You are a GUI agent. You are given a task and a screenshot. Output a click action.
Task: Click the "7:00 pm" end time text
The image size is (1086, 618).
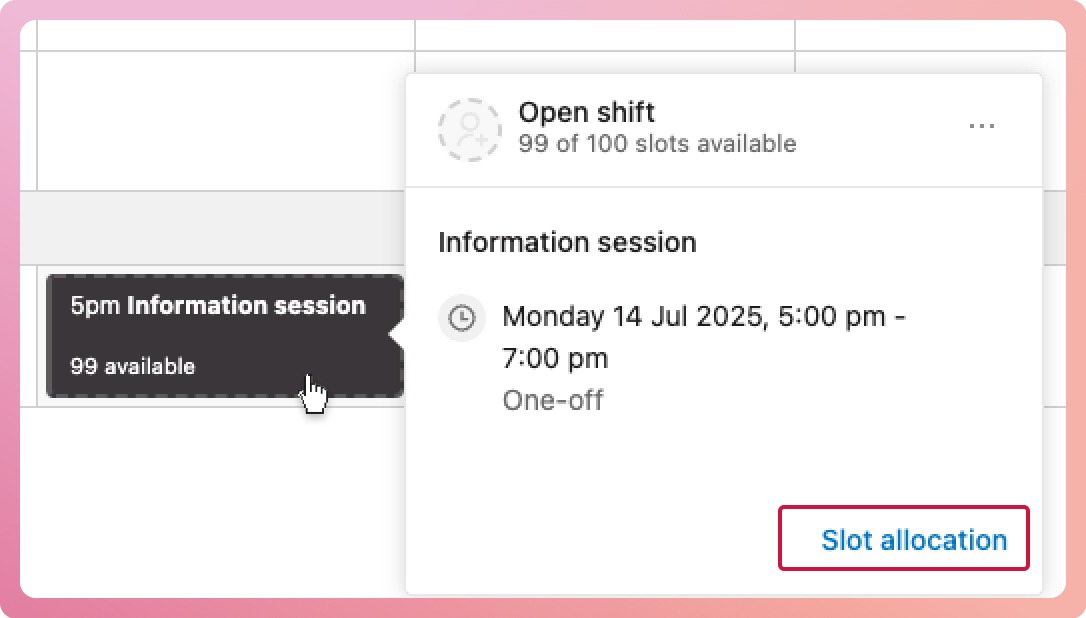(554, 358)
